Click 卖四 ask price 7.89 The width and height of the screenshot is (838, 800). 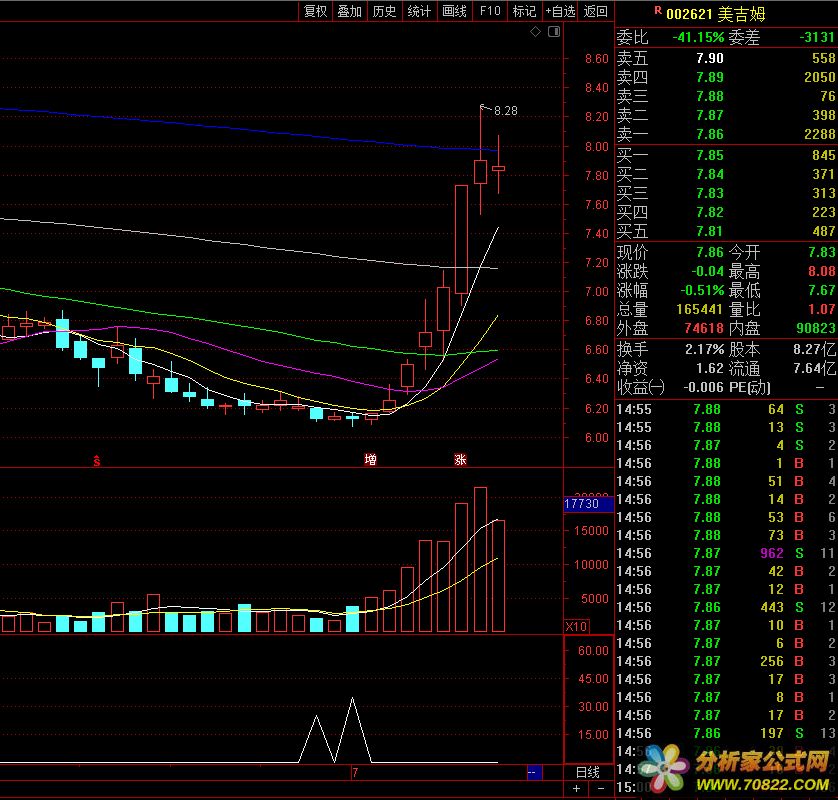710,77
